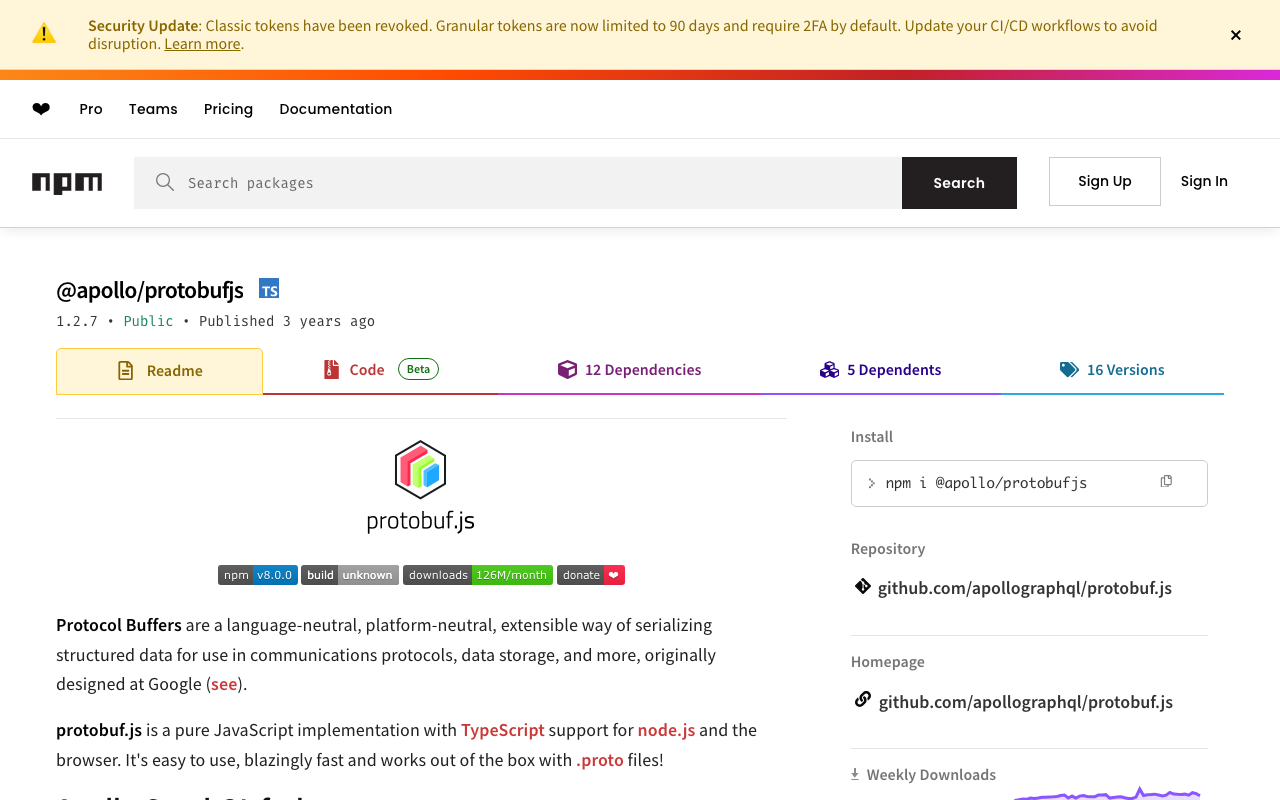This screenshot has width=1280, height=800.
Task: Click the build unknown badge
Action: click(350, 575)
